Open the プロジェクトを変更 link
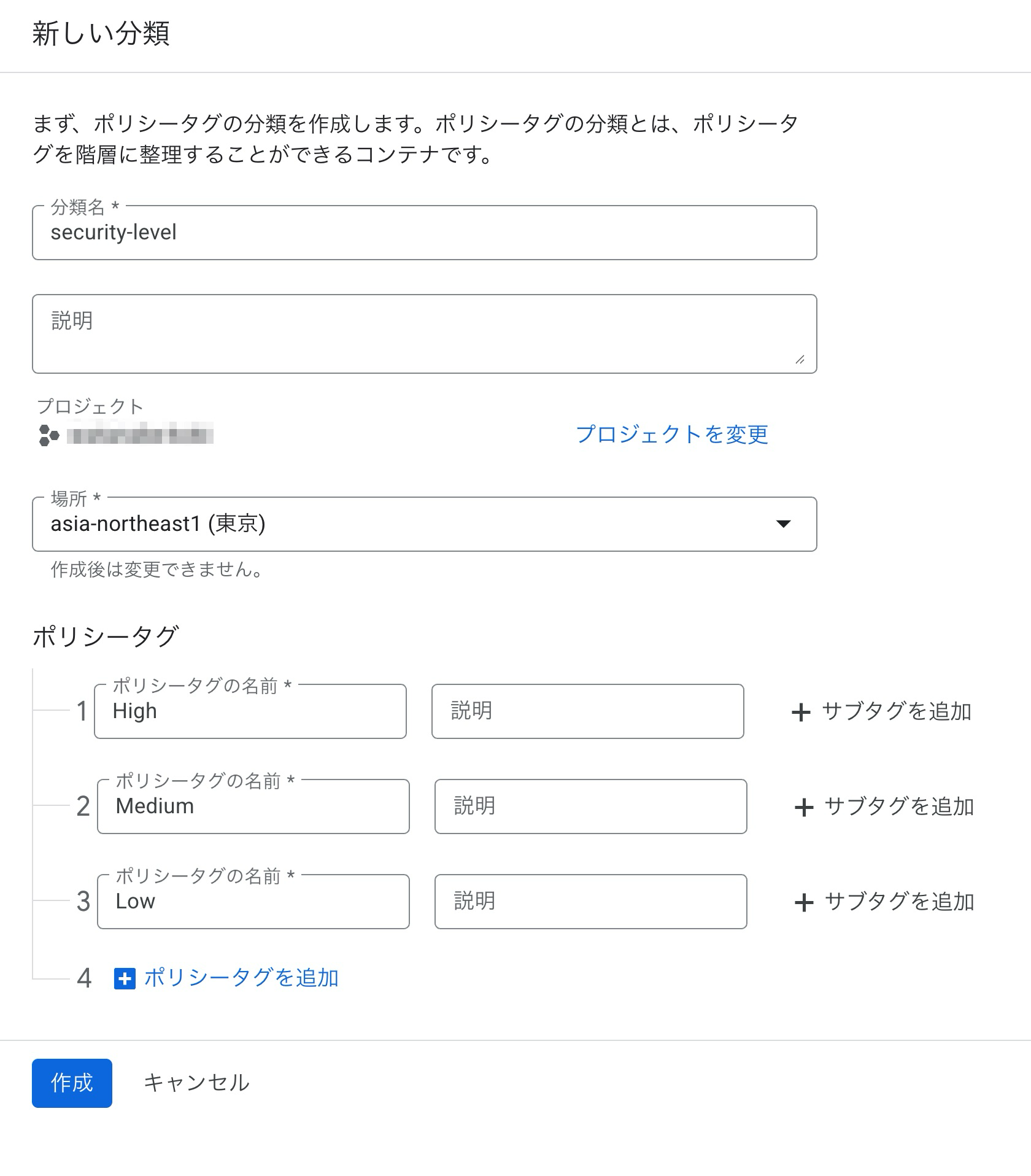 click(672, 434)
